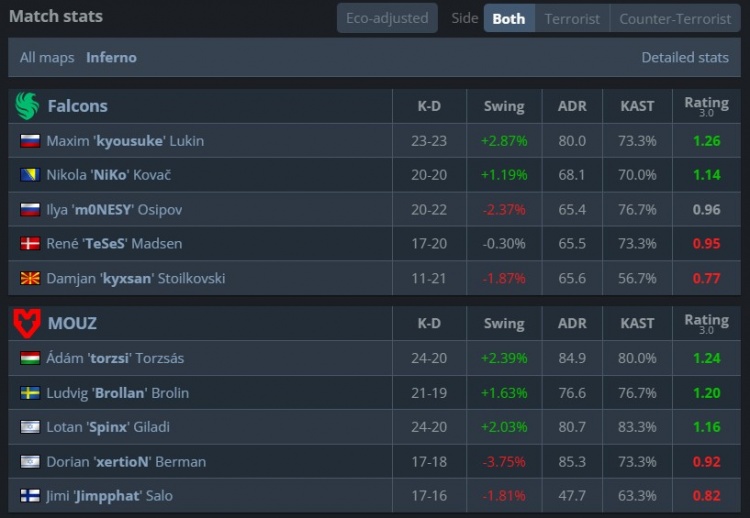The width and height of the screenshot is (750, 518).
Task: Click the Finnish flag beside Jimpphat
Action: [29, 496]
